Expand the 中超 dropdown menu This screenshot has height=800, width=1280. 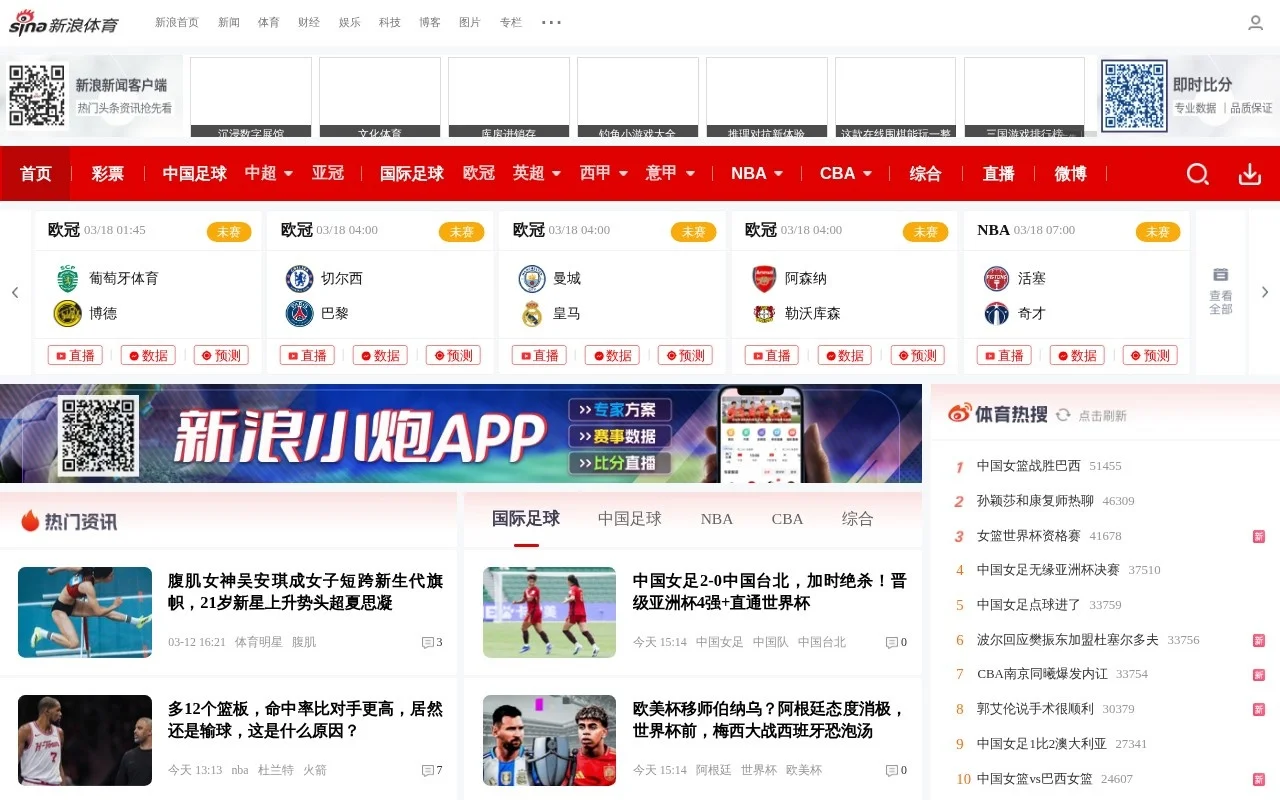tap(268, 174)
